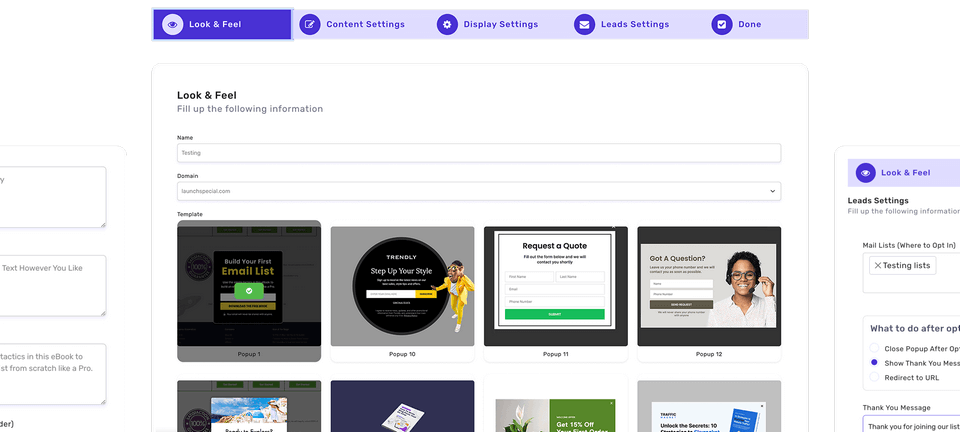Click the Thank You Message text field
Screen dimensions: 960x432
tap(911, 423)
